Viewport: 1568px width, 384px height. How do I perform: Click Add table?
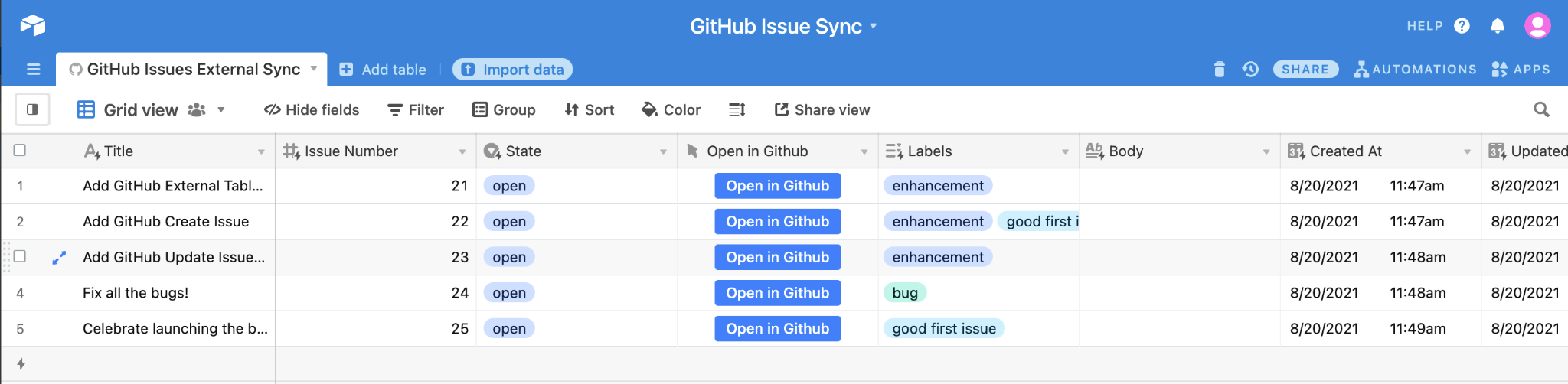[x=383, y=70]
